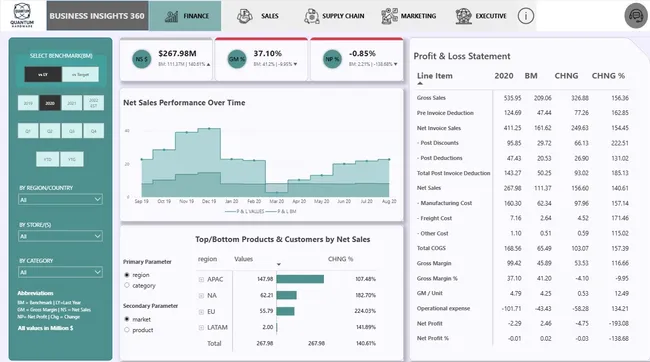This screenshot has width=650, height=362.
Task: Click the Dec 19 axis label
Action: (209, 201)
